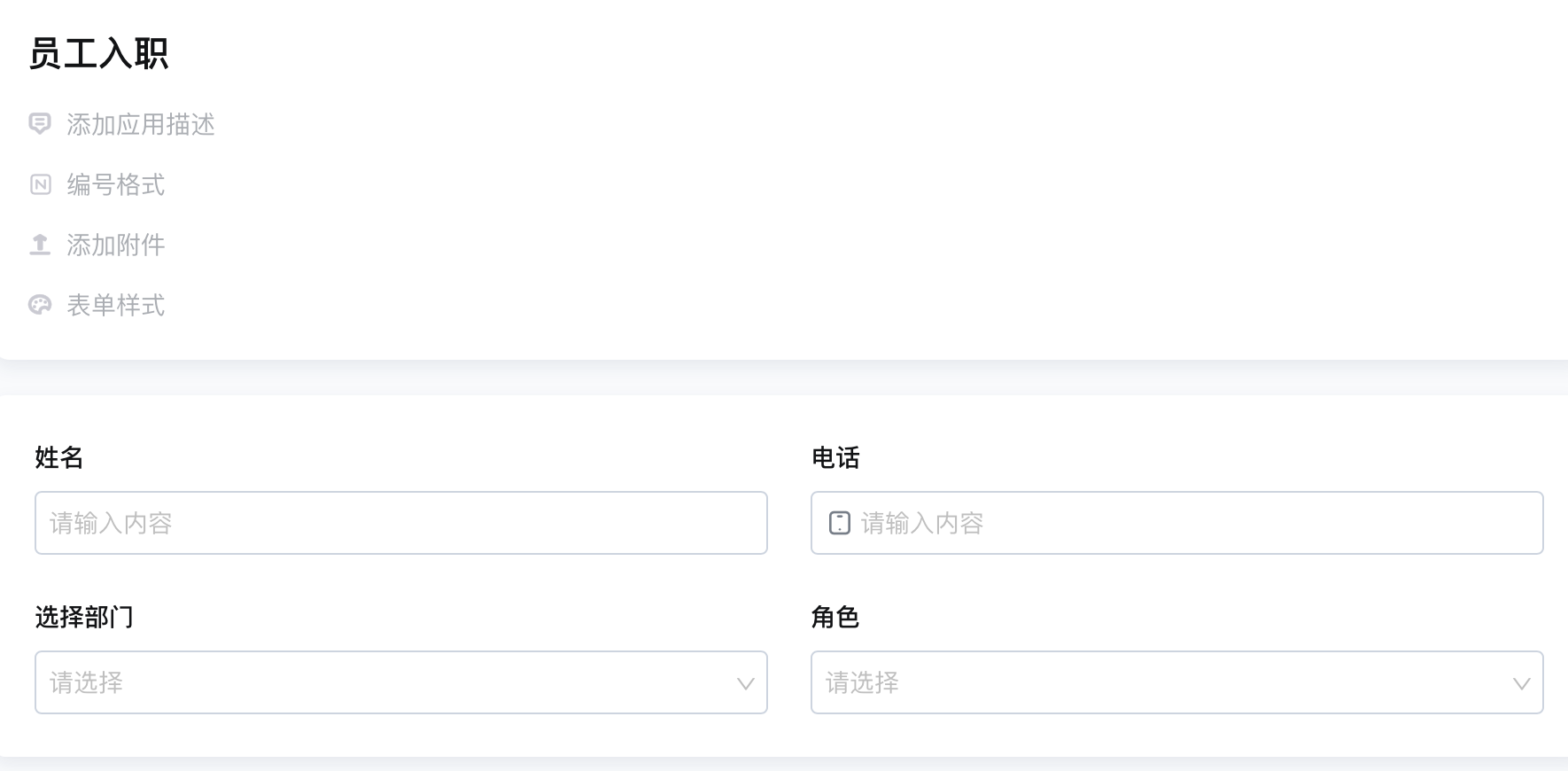Select the 添加附件 text option

point(116,245)
